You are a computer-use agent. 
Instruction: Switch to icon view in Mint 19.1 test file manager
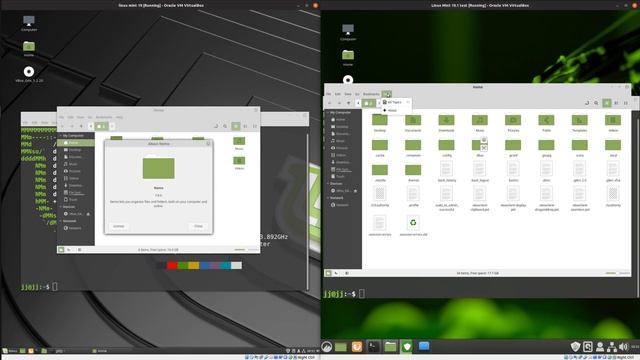pos(607,103)
